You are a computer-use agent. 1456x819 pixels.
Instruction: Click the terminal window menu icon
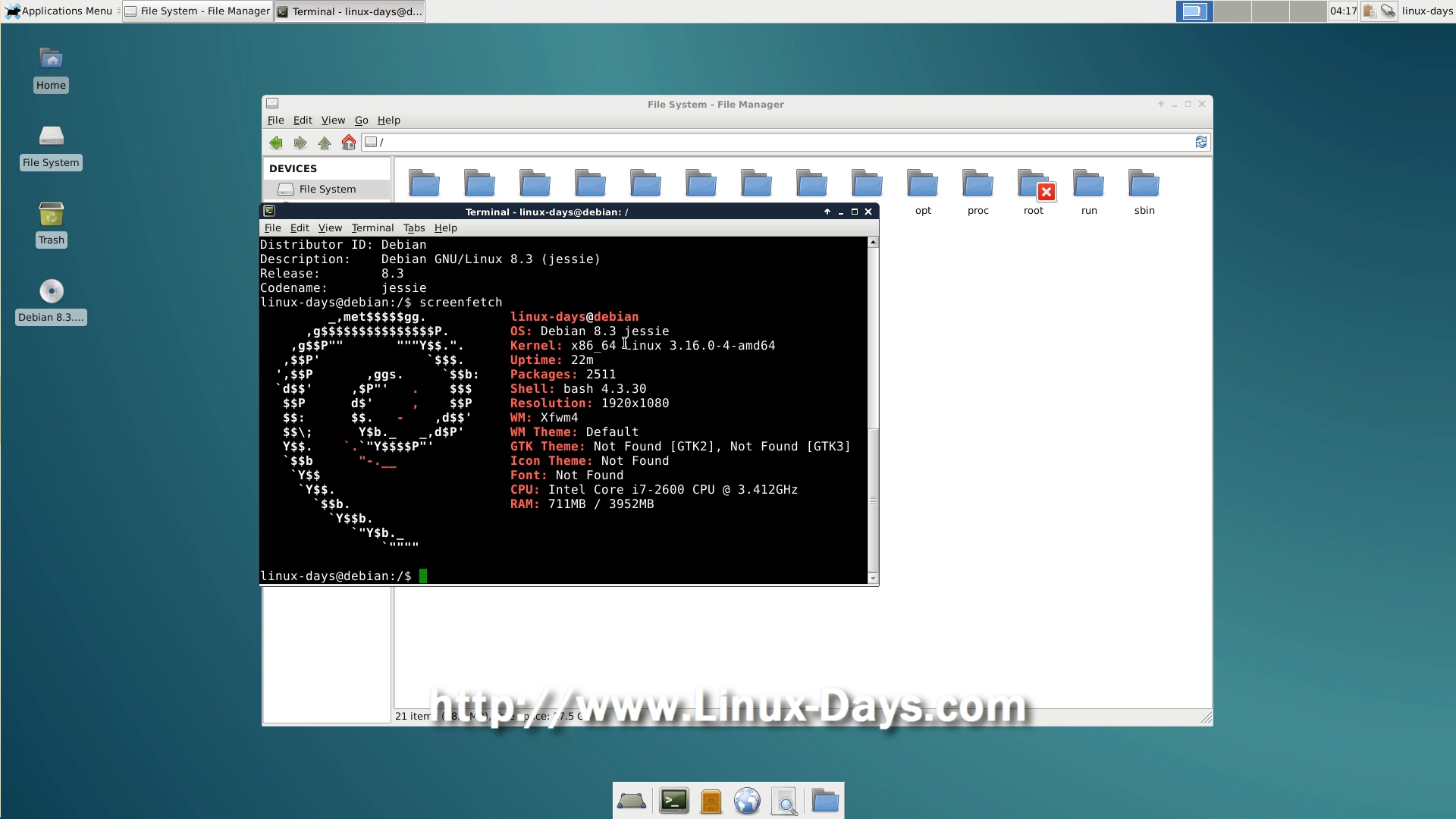coord(269,212)
